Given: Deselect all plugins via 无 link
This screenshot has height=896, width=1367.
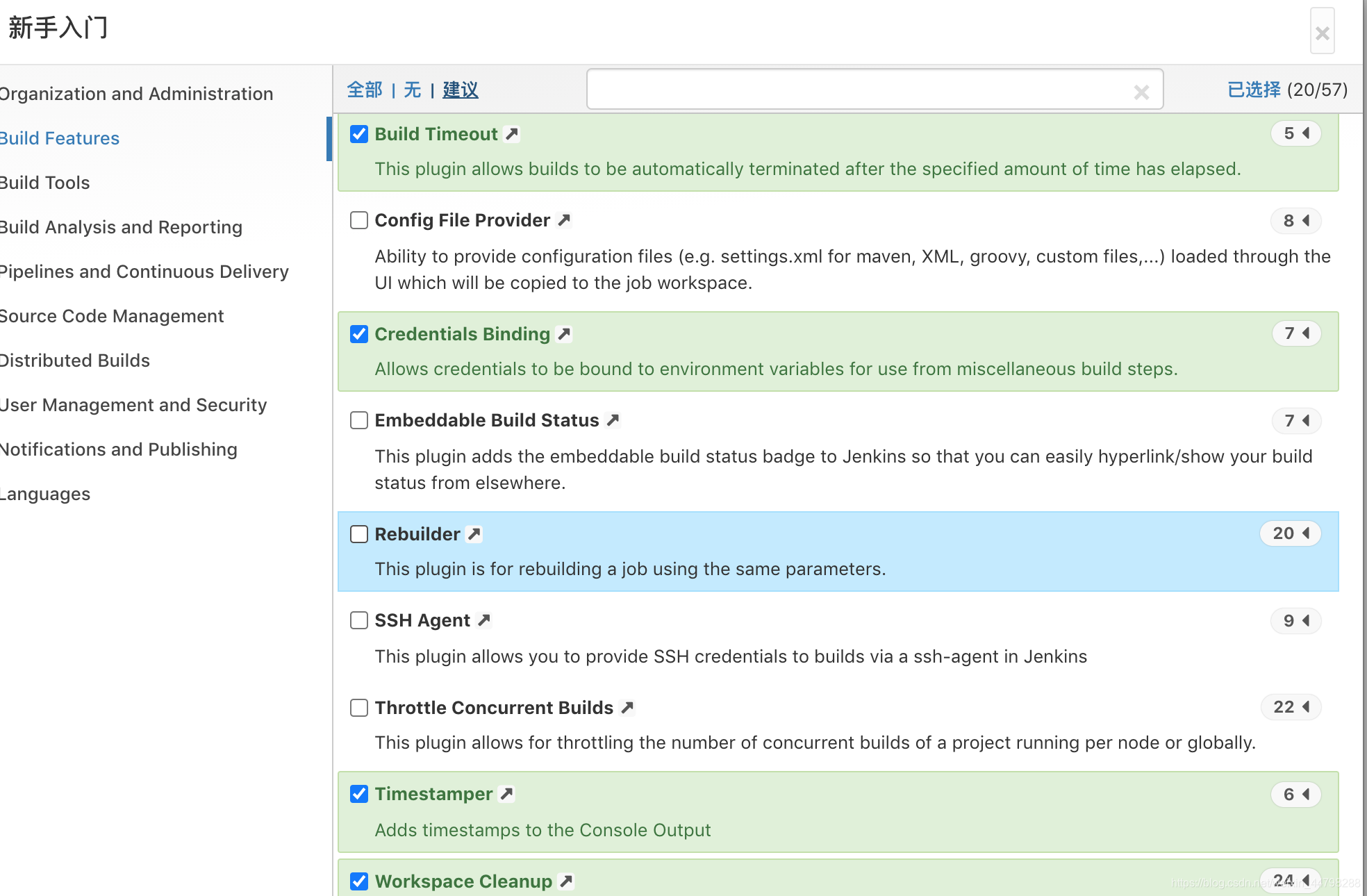Looking at the screenshot, I should click(x=413, y=90).
